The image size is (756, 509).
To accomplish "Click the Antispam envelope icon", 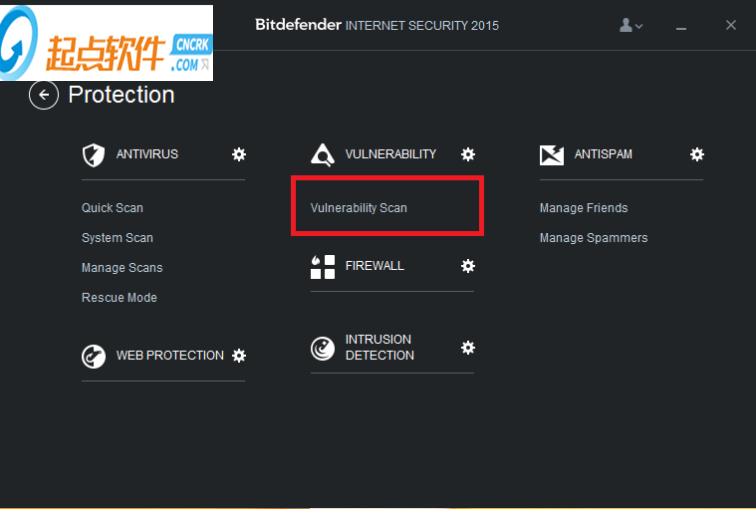I will tap(551, 155).
